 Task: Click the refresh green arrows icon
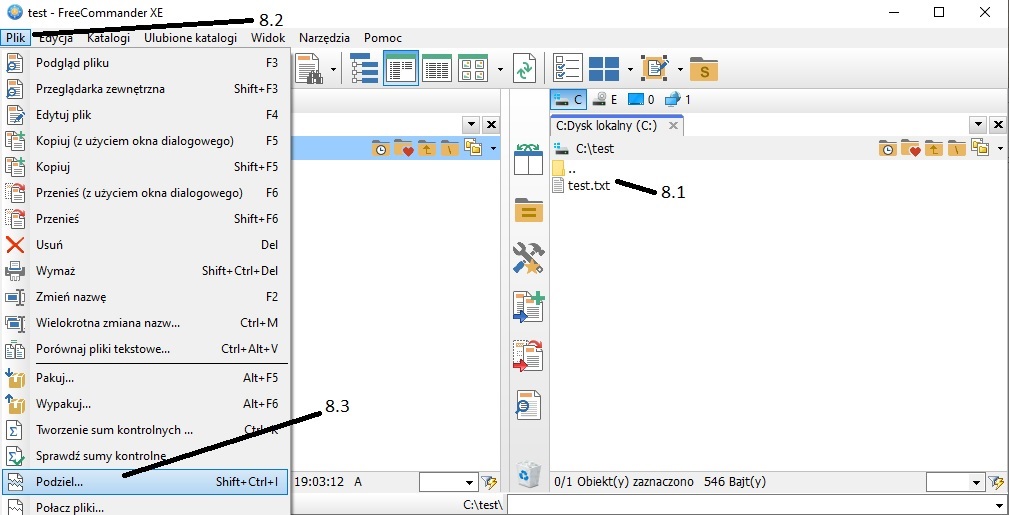pos(524,68)
